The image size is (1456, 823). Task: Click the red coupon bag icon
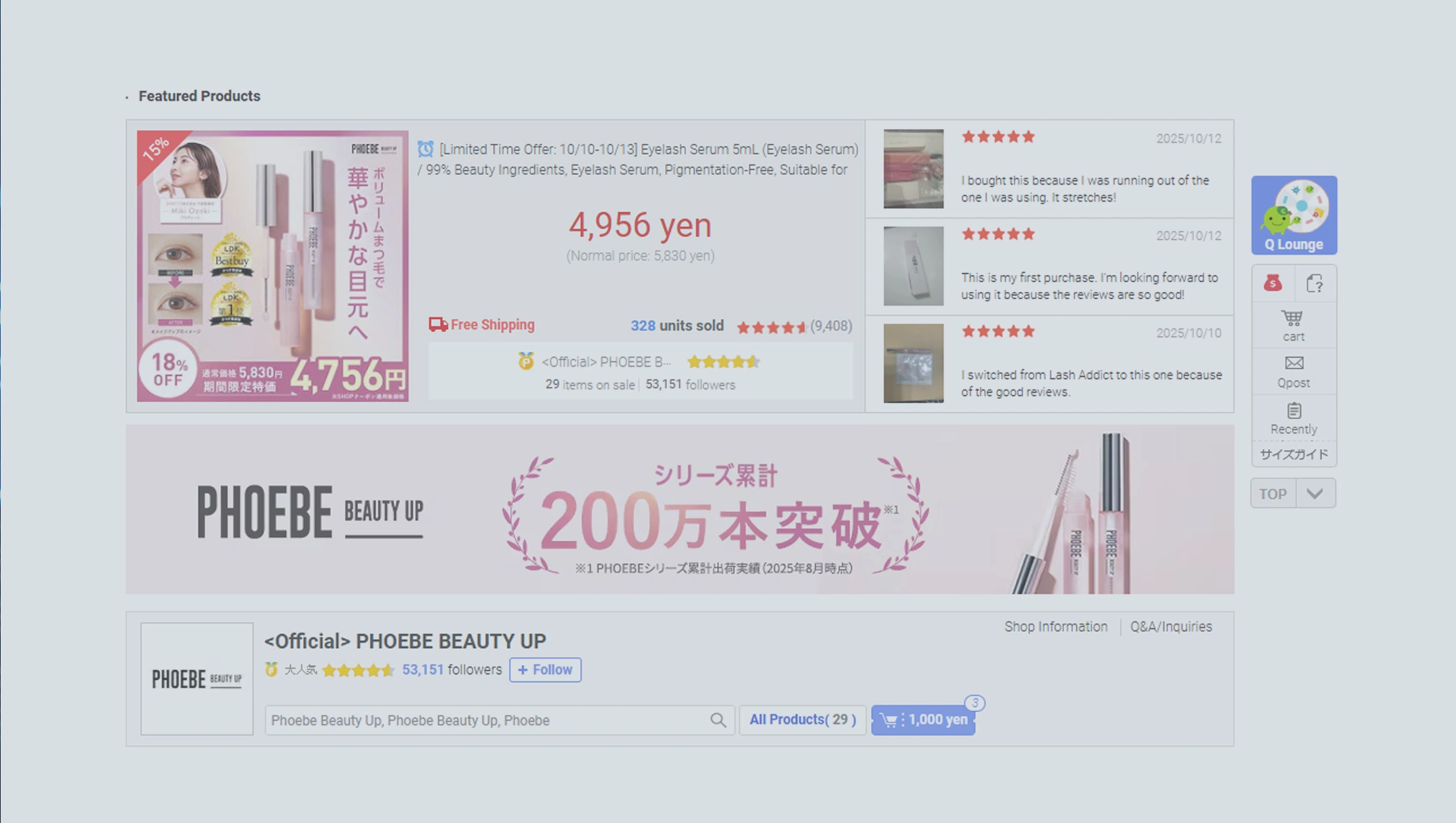(1273, 283)
